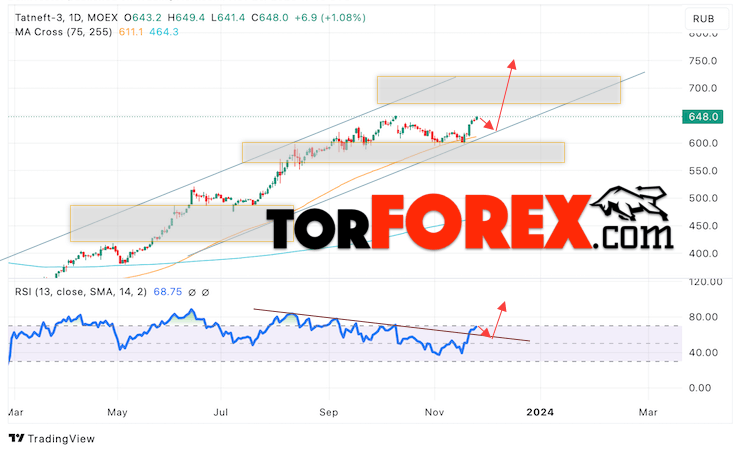
Task: Click the 40.00 RSI axis label
Action: [703, 352]
